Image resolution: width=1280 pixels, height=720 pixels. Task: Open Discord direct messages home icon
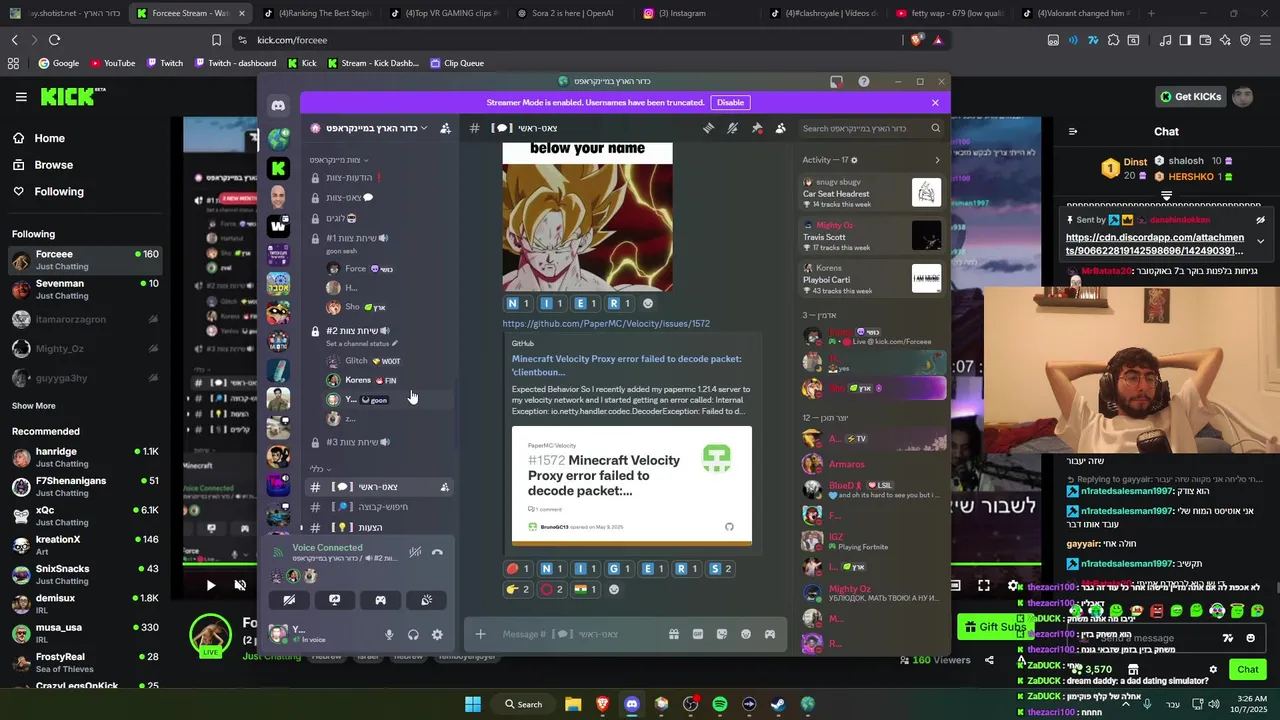[278, 105]
